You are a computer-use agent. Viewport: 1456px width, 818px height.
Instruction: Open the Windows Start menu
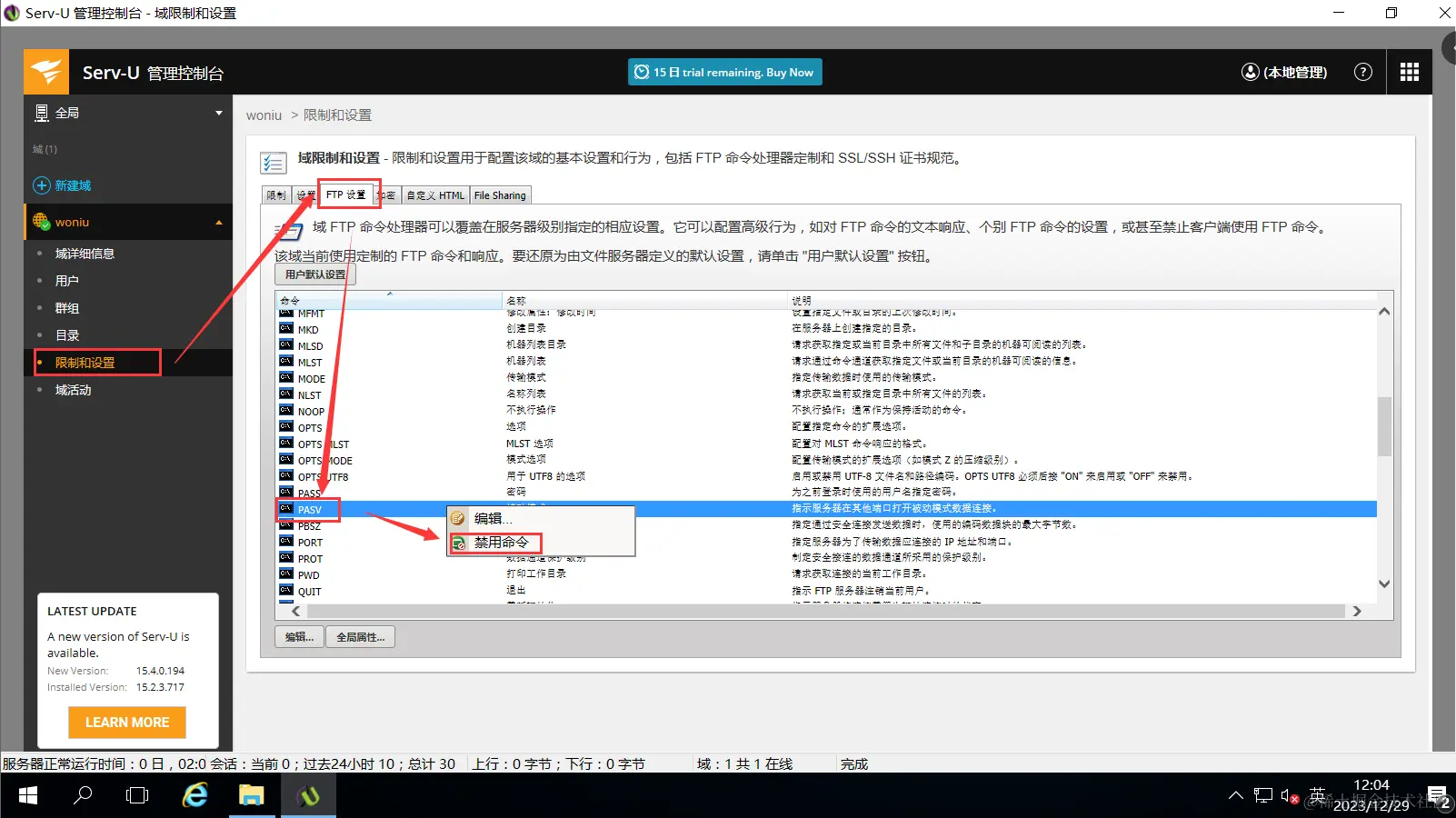click(28, 796)
